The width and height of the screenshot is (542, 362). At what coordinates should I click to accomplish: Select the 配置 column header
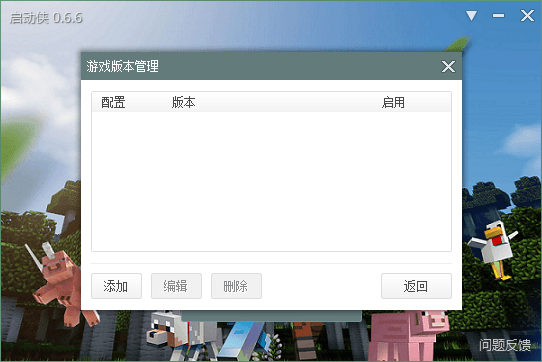coord(113,102)
